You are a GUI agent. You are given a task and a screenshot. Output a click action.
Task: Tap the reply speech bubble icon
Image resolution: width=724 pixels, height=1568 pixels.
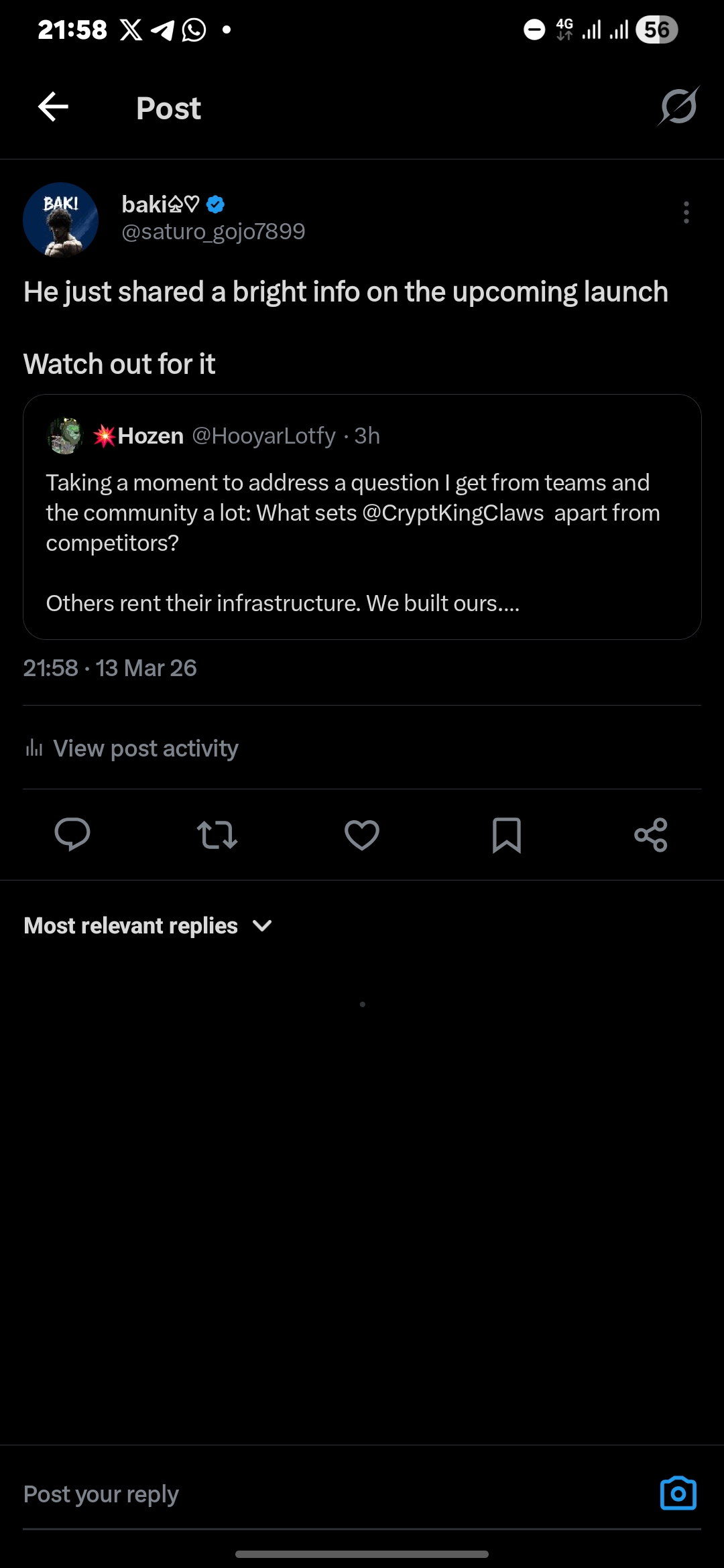(72, 835)
